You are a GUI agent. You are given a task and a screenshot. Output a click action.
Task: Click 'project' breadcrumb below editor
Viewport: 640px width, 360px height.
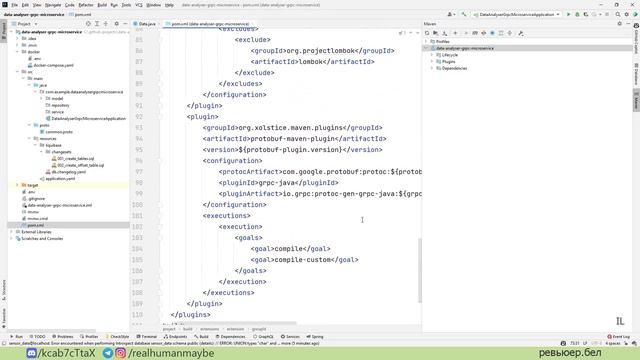(x=169, y=329)
